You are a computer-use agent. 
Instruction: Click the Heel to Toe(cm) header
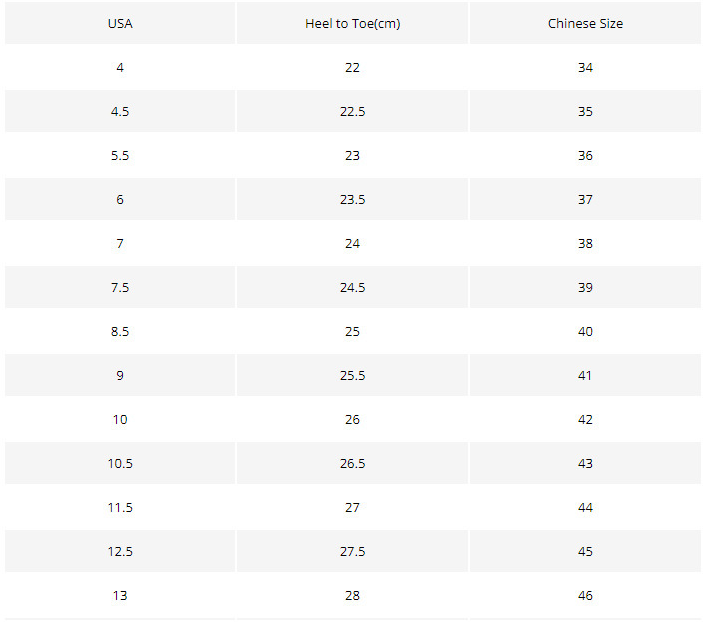(352, 24)
